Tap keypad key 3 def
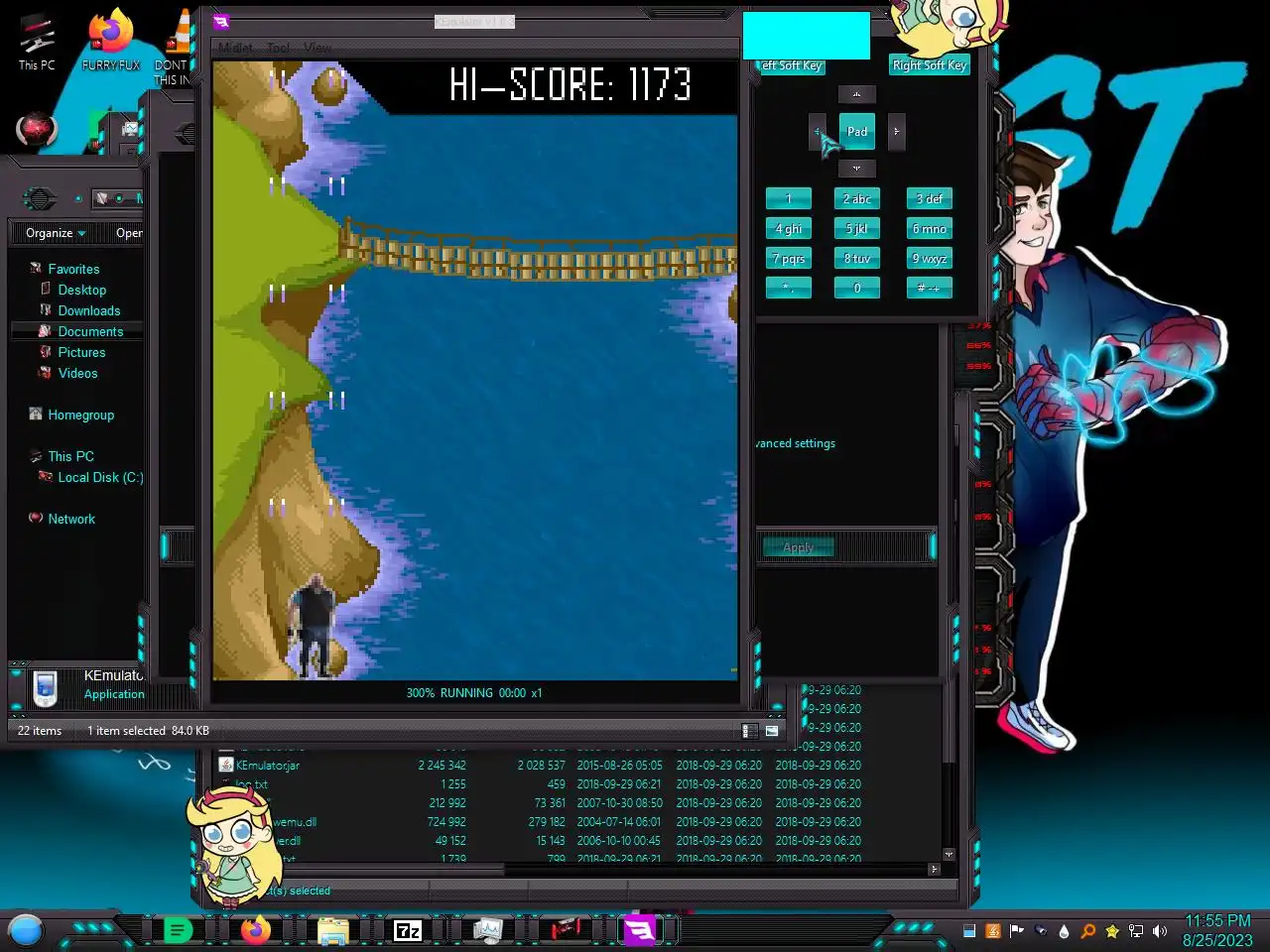The height and width of the screenshot is (952, 1270). pos(930,199)
